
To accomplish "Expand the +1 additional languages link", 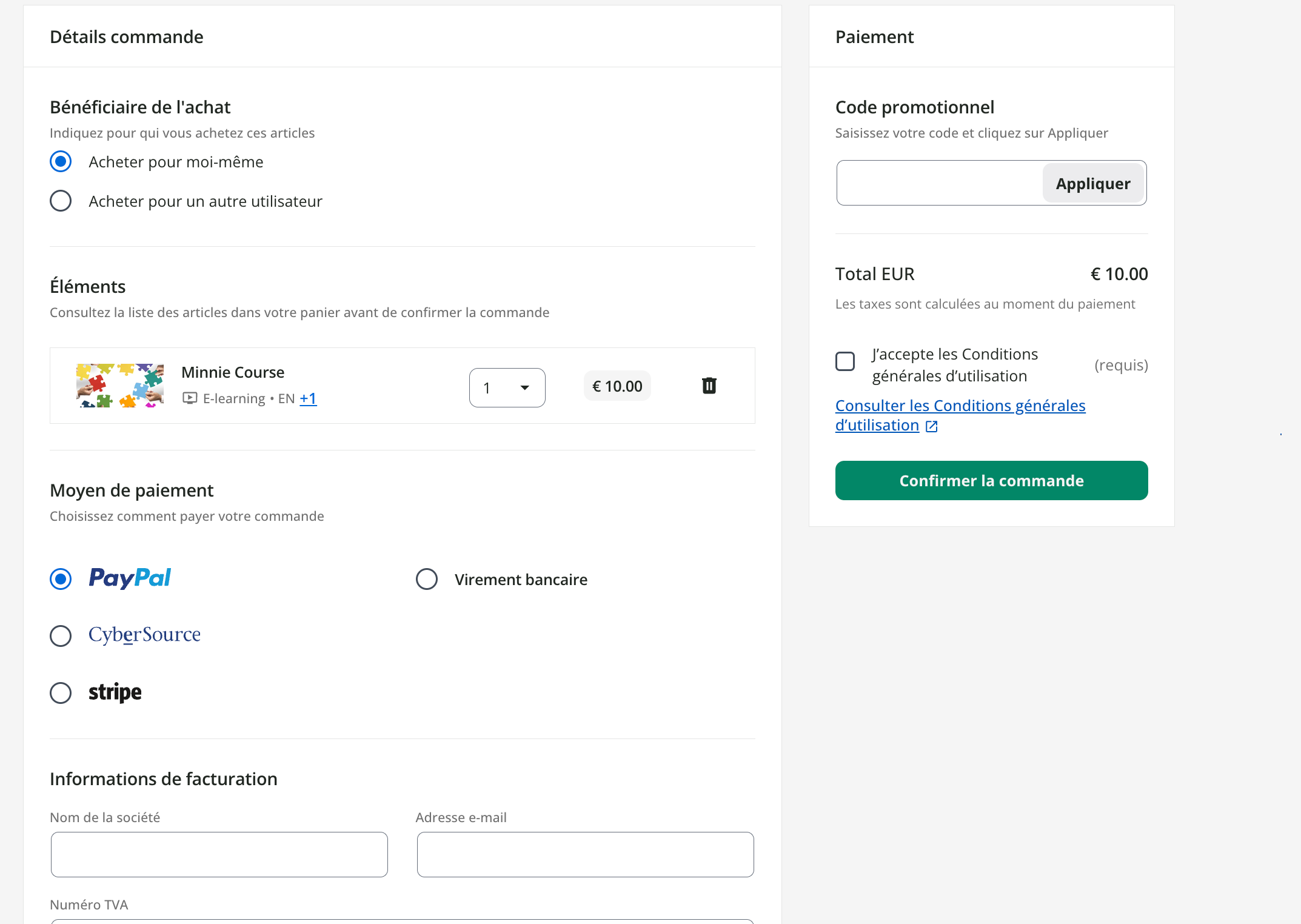I will [308, 398].
